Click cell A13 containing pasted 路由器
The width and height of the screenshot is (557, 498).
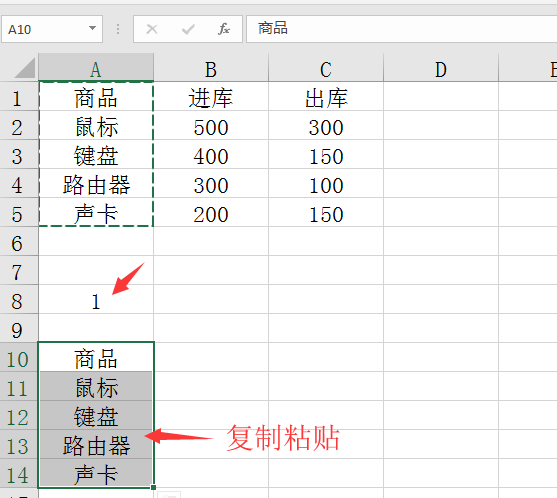click(x=96, y=445)
